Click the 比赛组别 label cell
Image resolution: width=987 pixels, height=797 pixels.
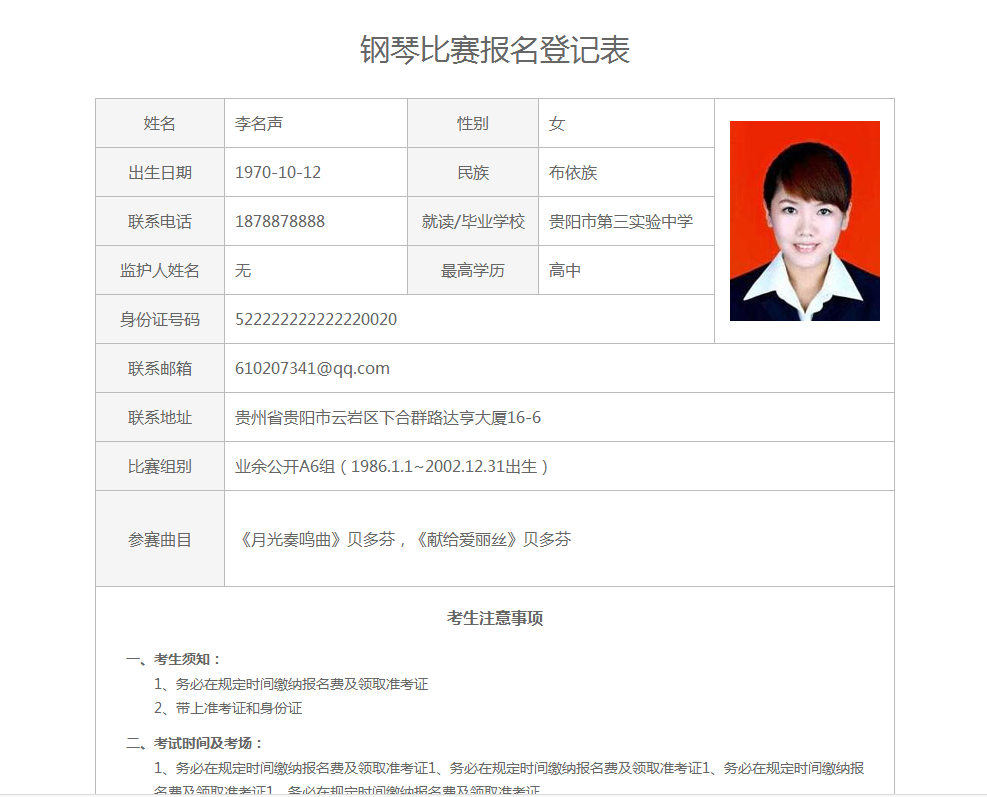[160, 466]
